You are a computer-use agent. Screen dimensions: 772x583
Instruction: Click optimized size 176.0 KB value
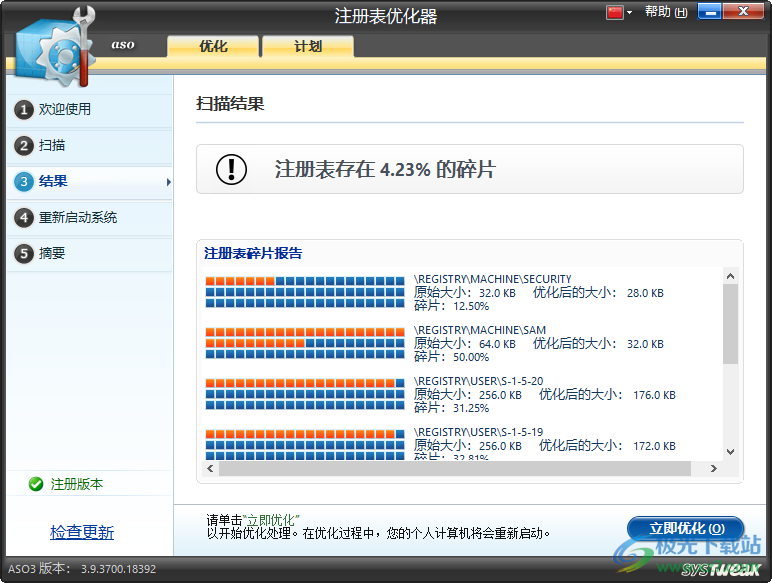pos(654,395)
